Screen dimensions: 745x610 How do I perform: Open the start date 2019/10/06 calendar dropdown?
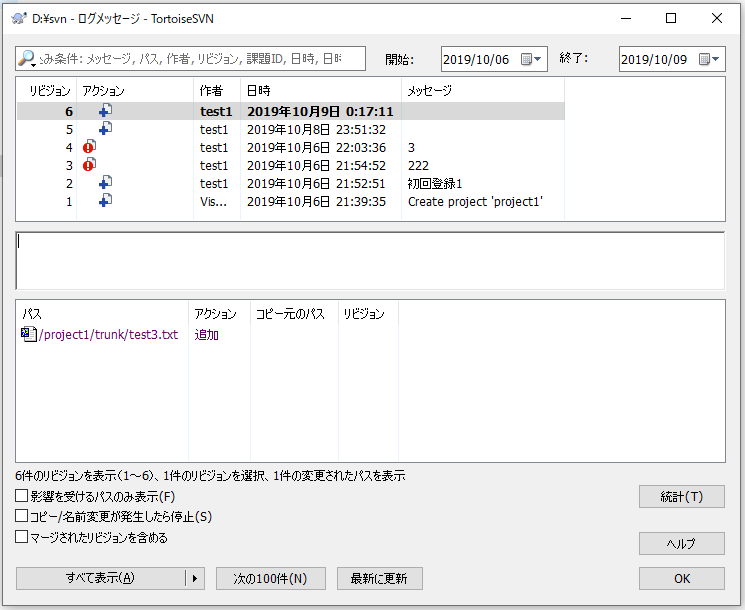click(532, 59)
